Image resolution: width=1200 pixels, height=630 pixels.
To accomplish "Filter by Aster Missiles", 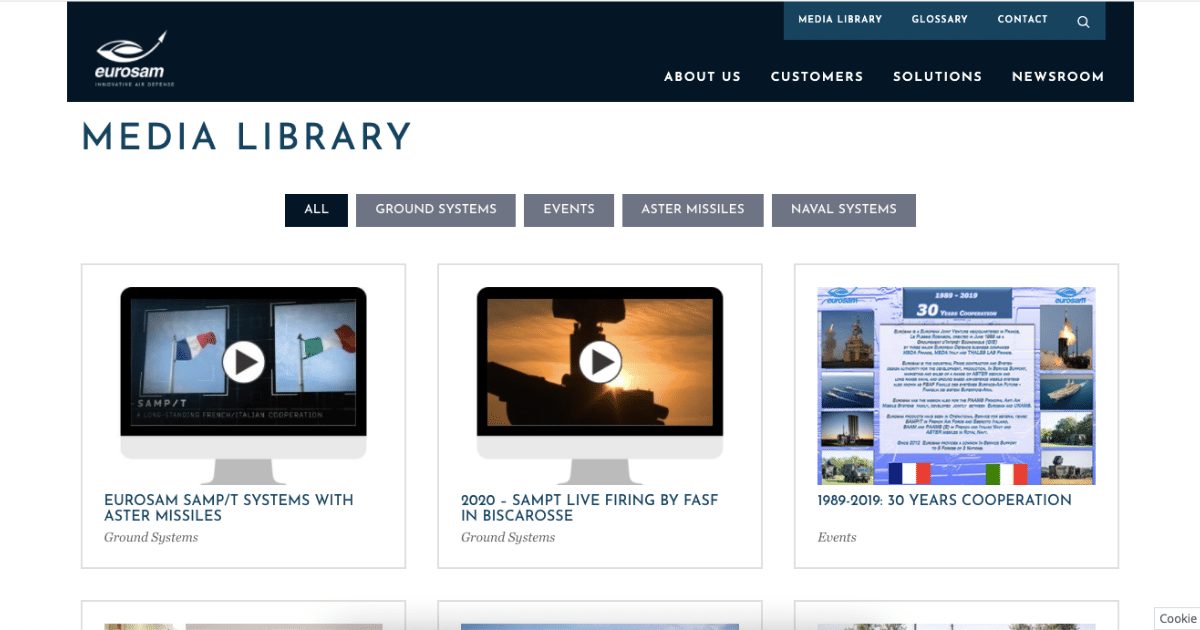I will (x=693, y=210).
